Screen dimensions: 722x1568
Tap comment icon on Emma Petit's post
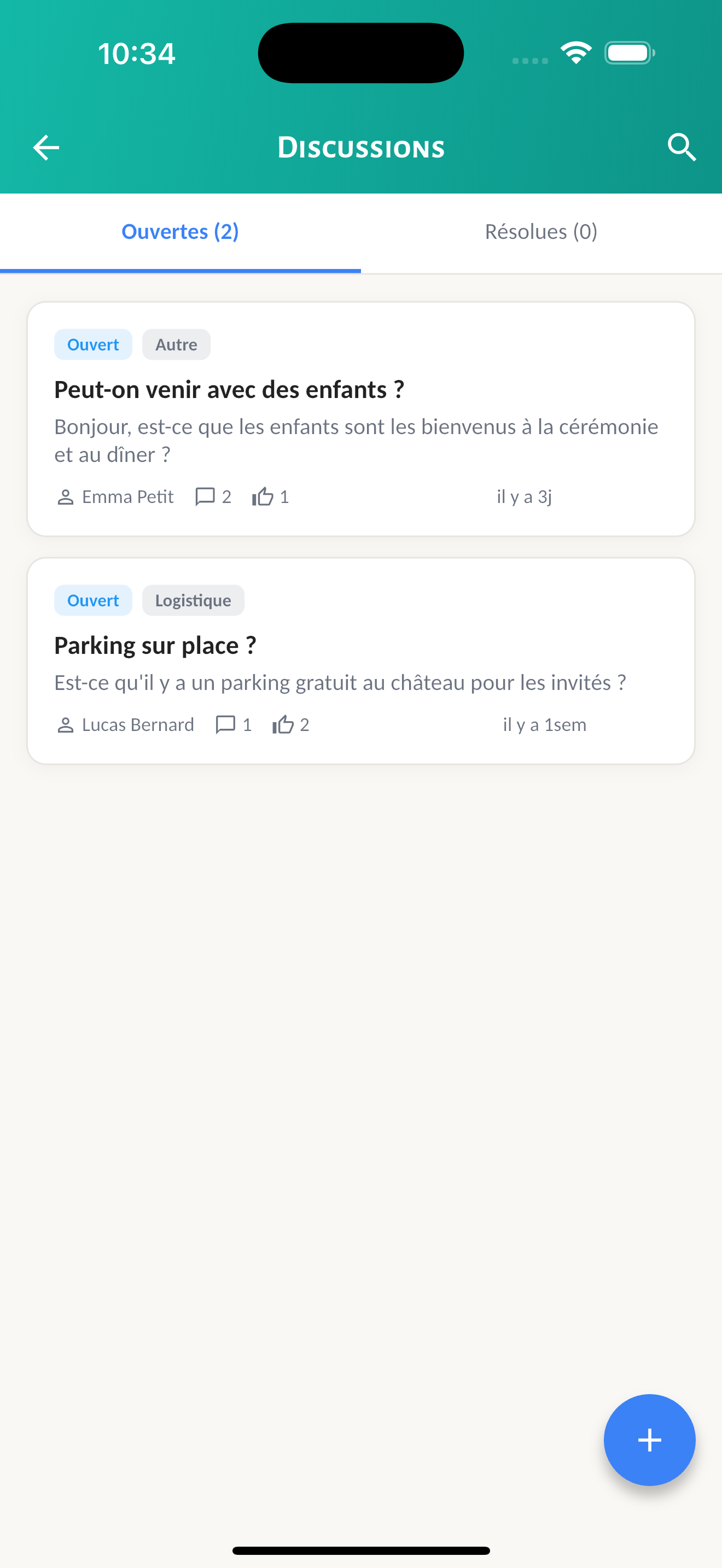click(x=205, y=496)
